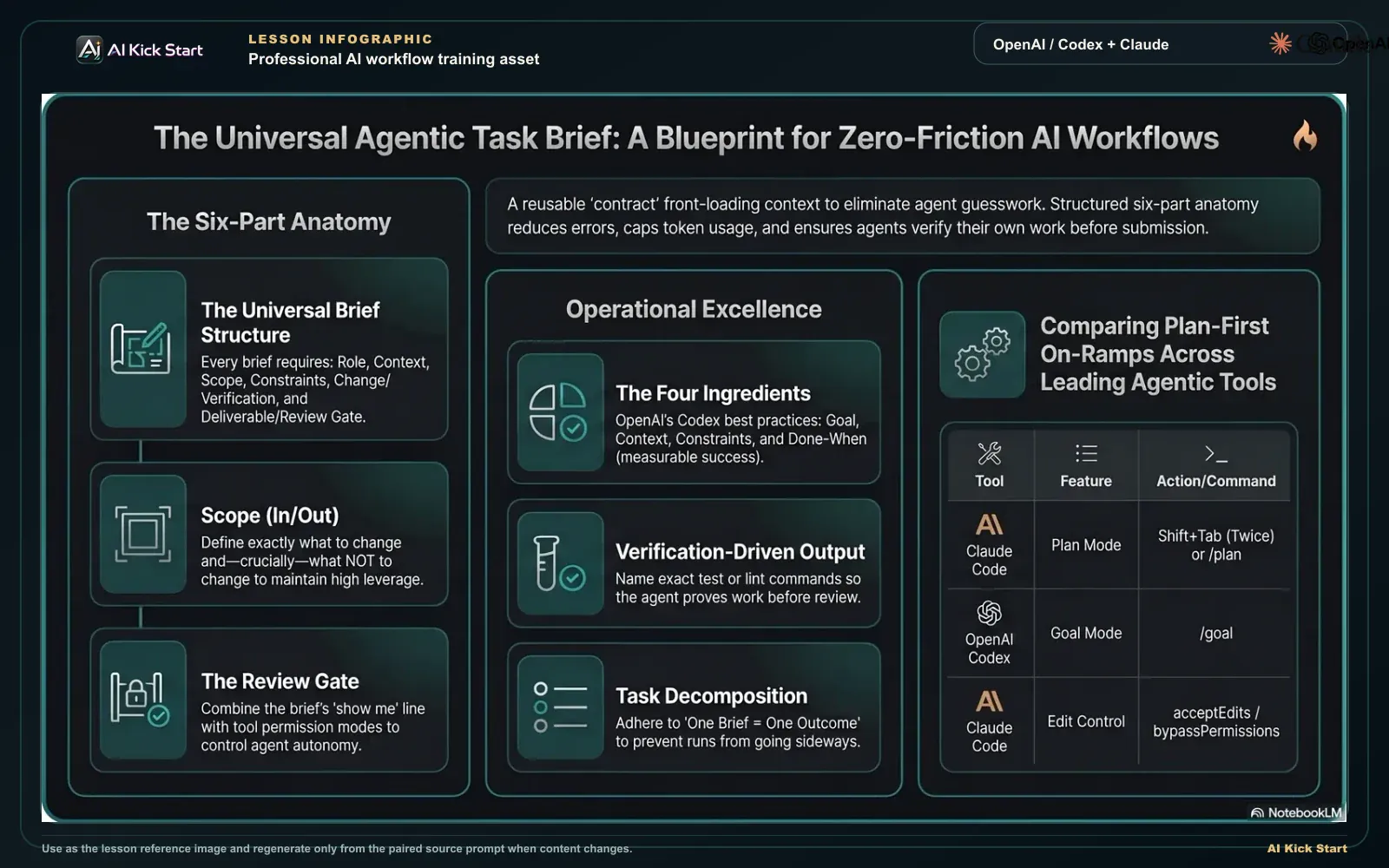Click the Task Decomposition title
The width and height of the screenshot is (1389, 868).
711,696
